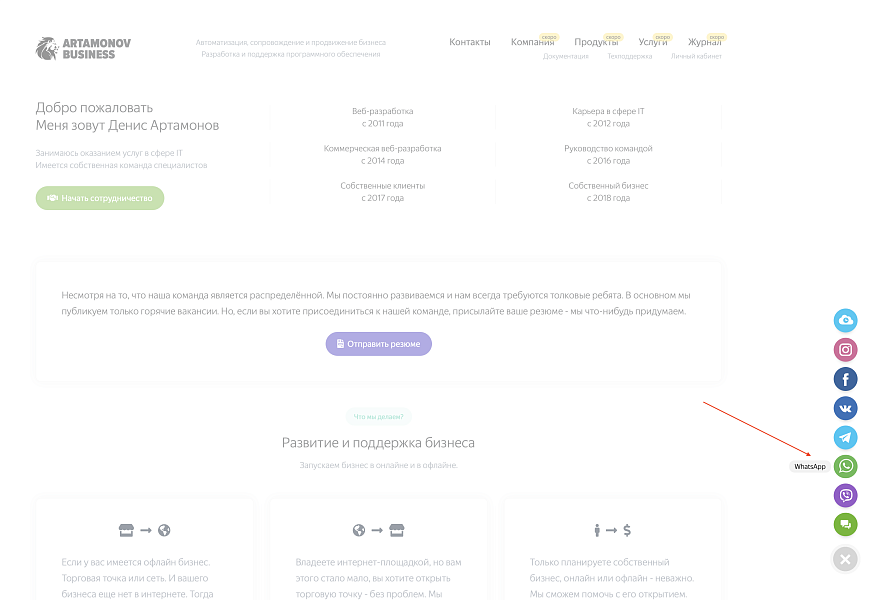Image resolution: width=889 pixels, height=600 pixels.
Task: Click the cloud icon atop the social bar
Action: point(845,320)
